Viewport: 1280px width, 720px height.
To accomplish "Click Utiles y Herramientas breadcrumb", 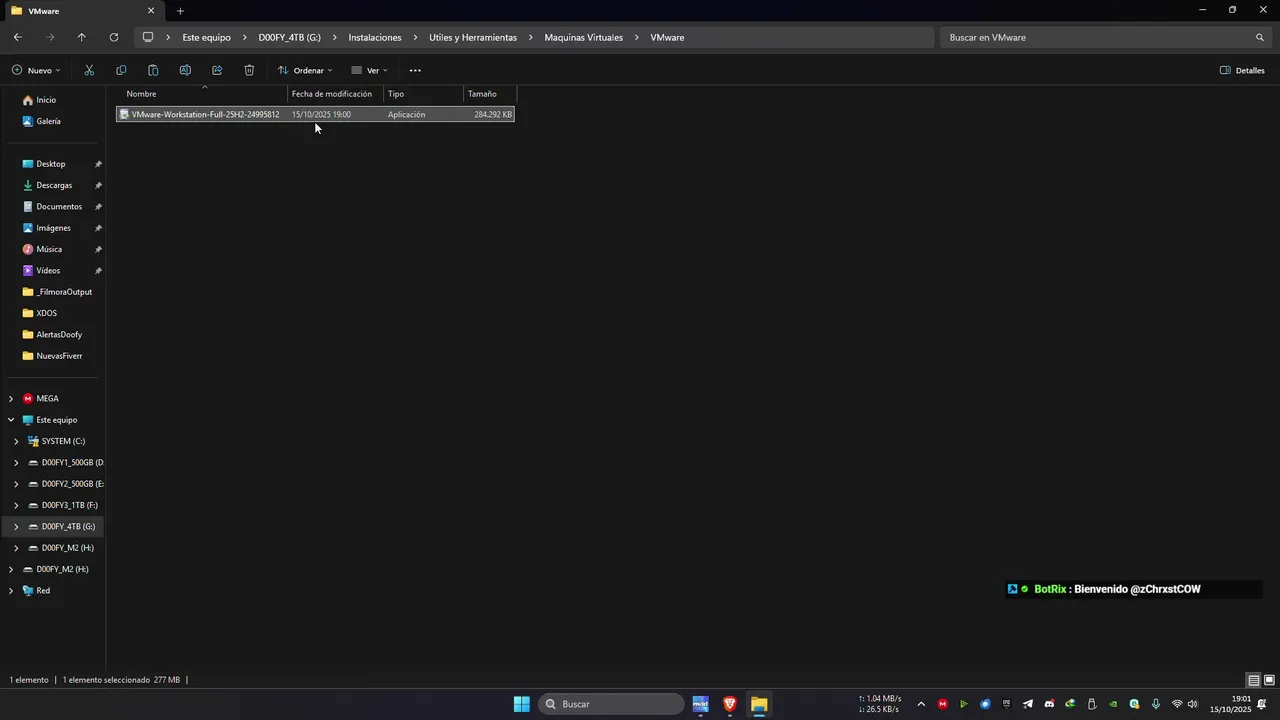I will (x=473, y=37).
